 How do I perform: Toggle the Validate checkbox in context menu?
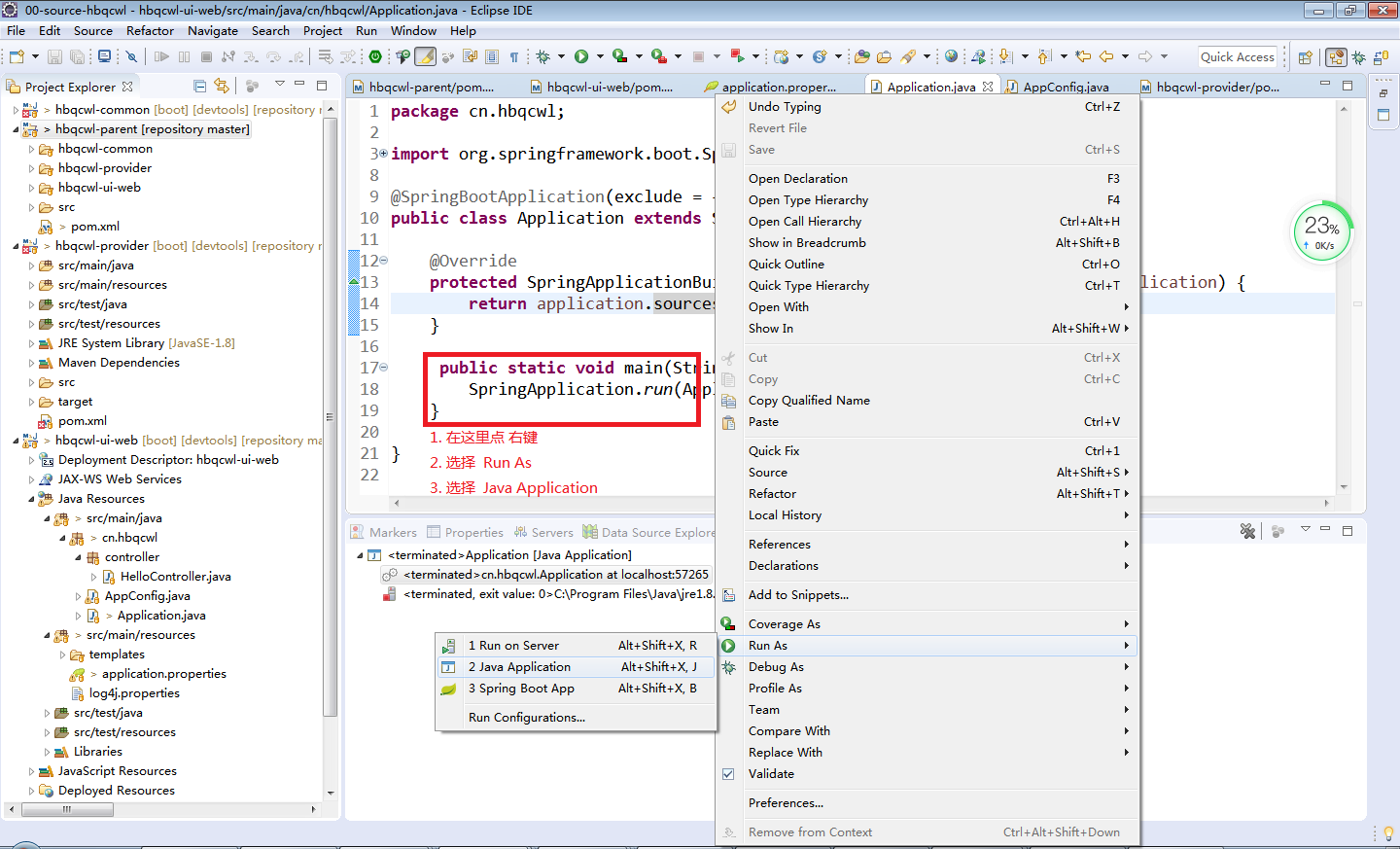point(728,774)
